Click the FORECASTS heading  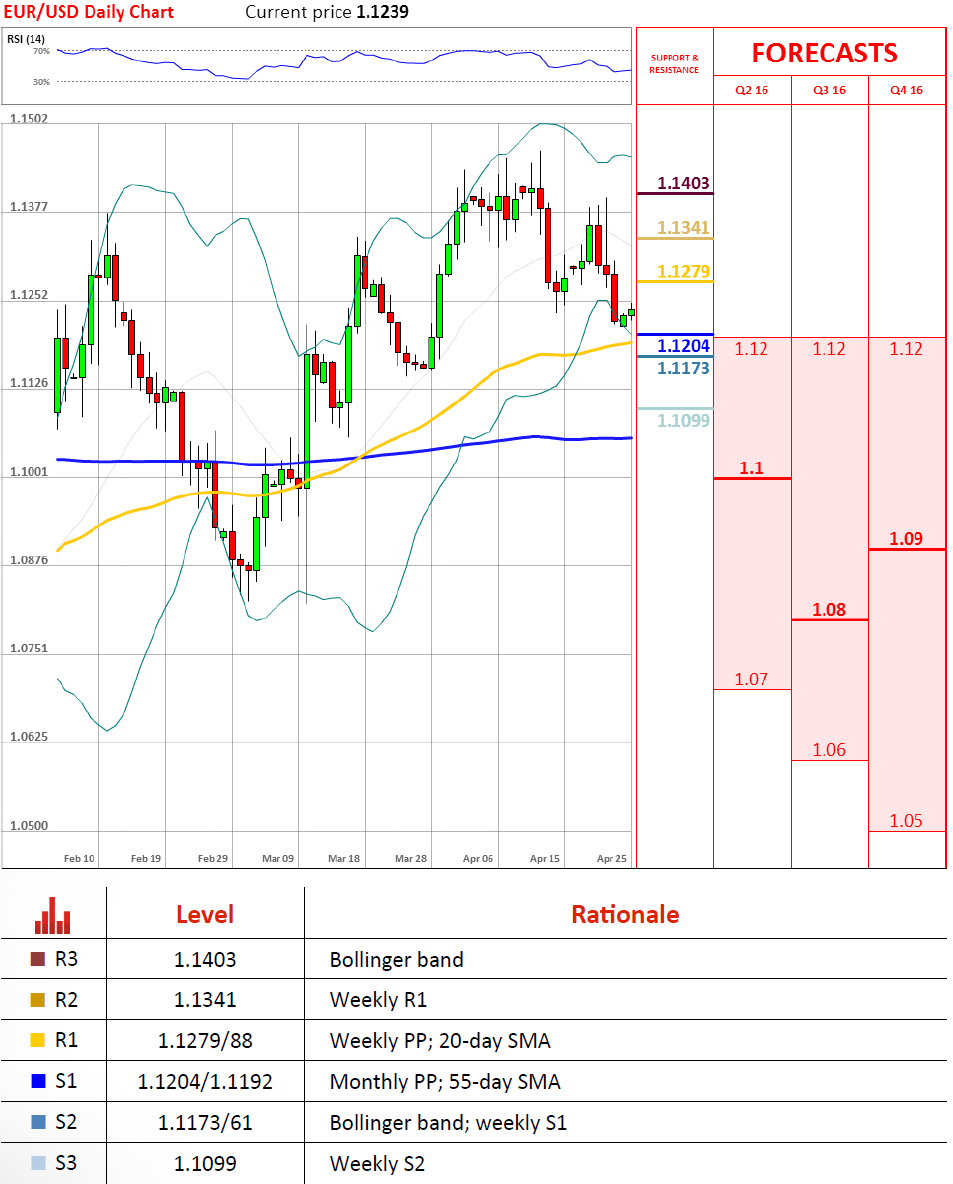coord(824,52)
